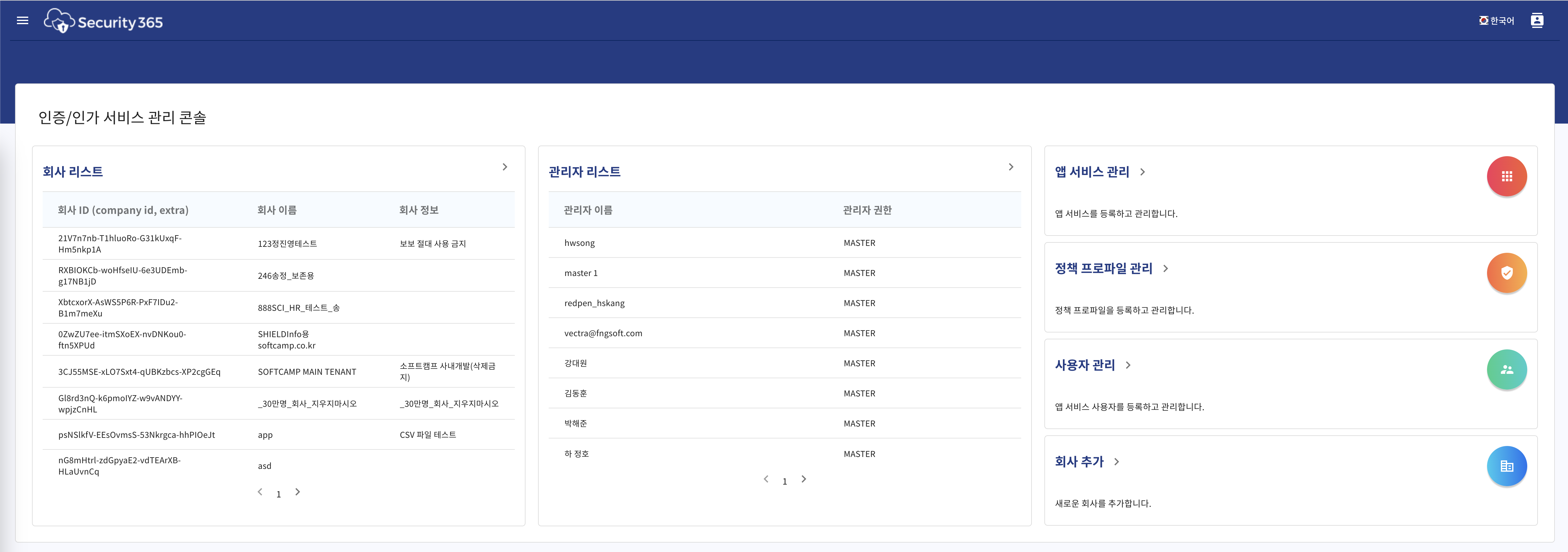Expand the 회사 리스트 panel arrow

pos(504,167)
